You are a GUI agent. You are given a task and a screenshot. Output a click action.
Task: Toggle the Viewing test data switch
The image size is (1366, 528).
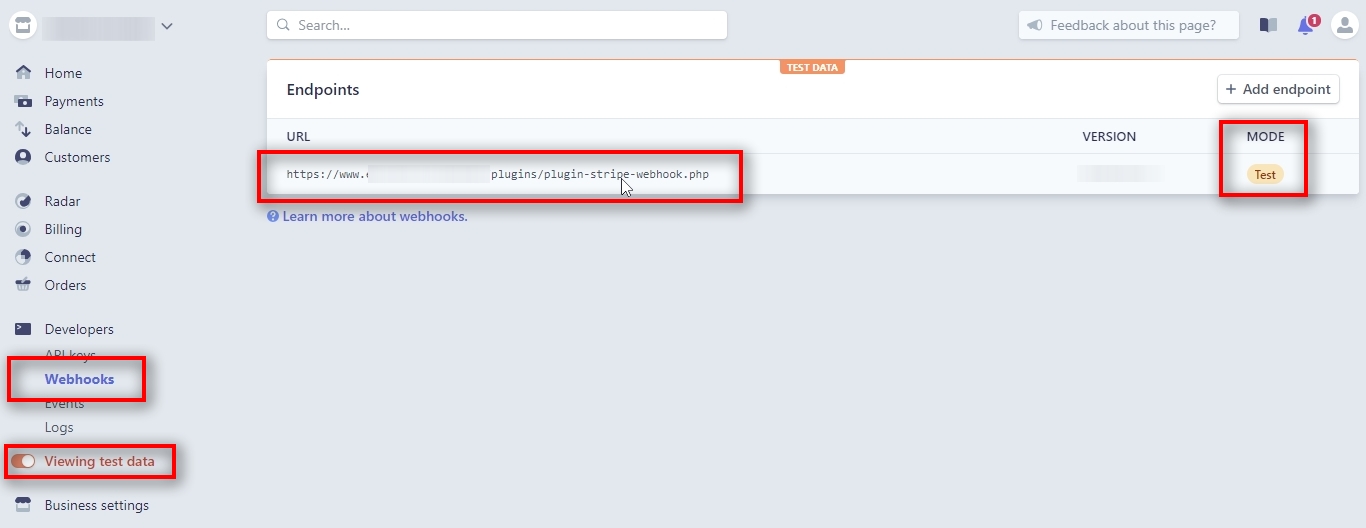click(x=23, y=461)
